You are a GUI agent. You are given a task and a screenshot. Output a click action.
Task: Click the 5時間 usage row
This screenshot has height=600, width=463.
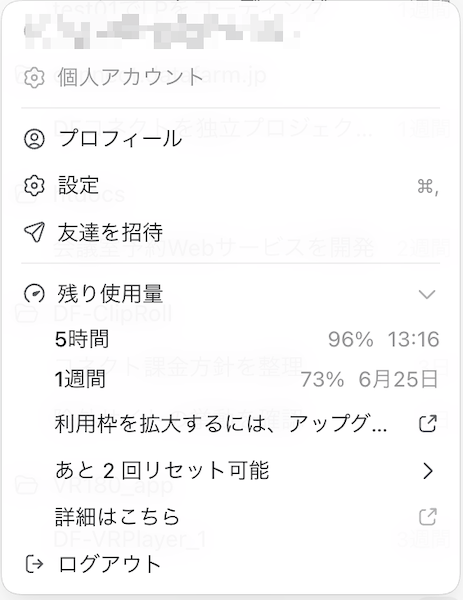(x=246, y=339)
